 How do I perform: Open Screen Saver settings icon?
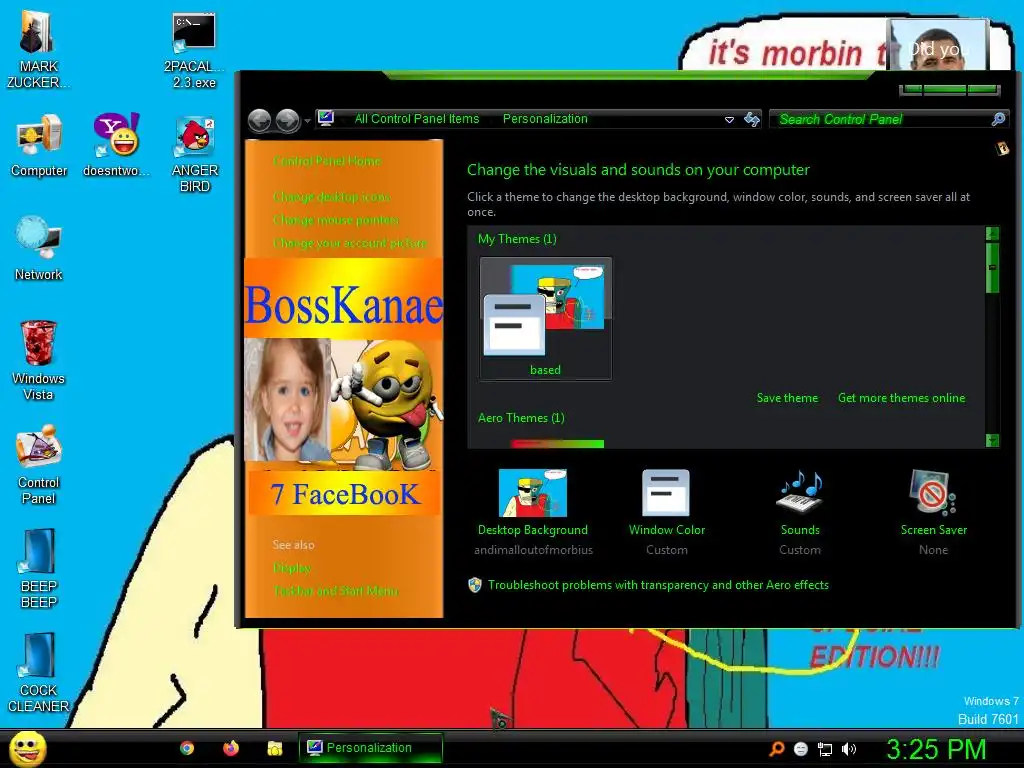[x=933, y=492]
